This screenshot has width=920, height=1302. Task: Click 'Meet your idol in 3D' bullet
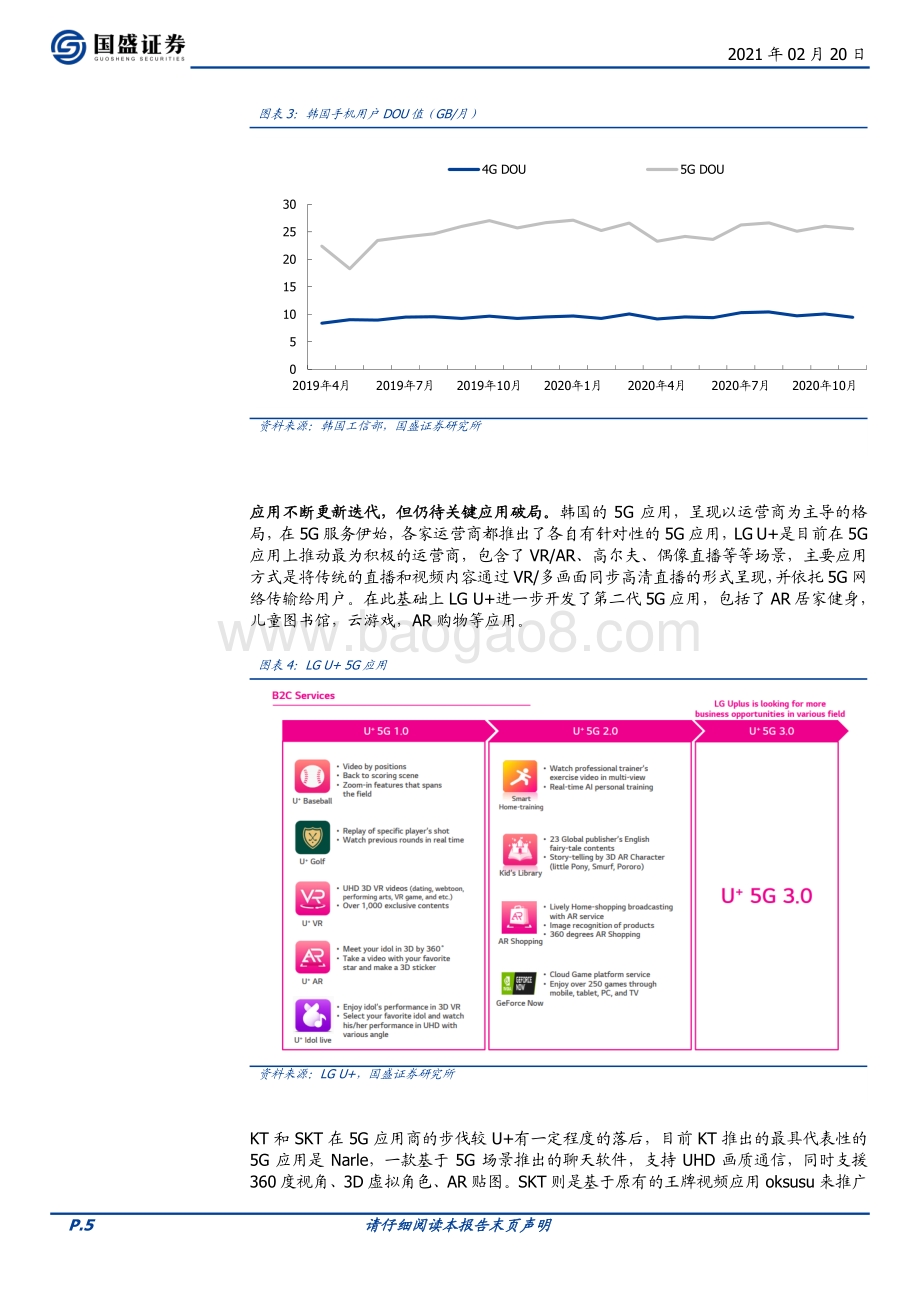[390, 948]
